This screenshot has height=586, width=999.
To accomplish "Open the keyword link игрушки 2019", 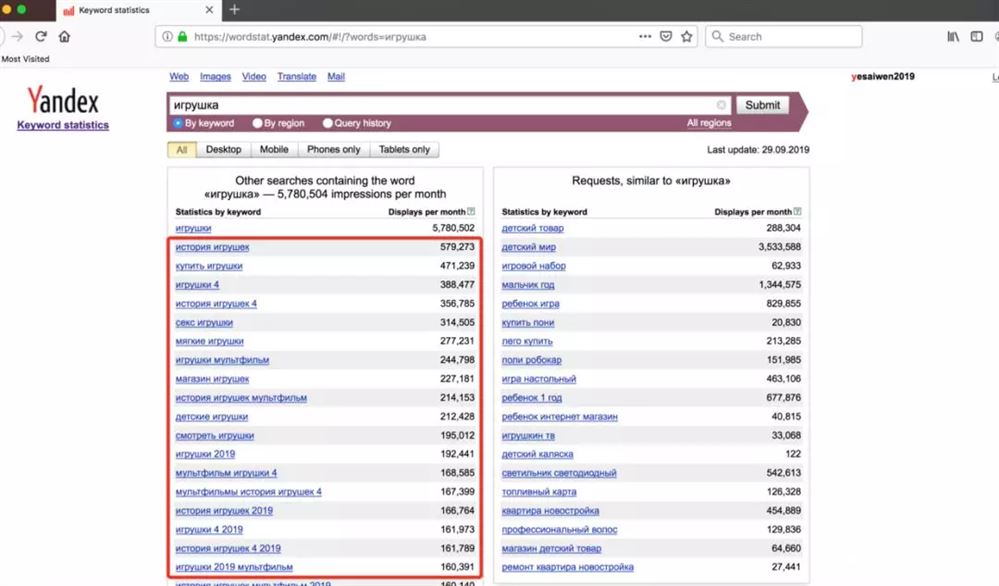I will 205,454.
